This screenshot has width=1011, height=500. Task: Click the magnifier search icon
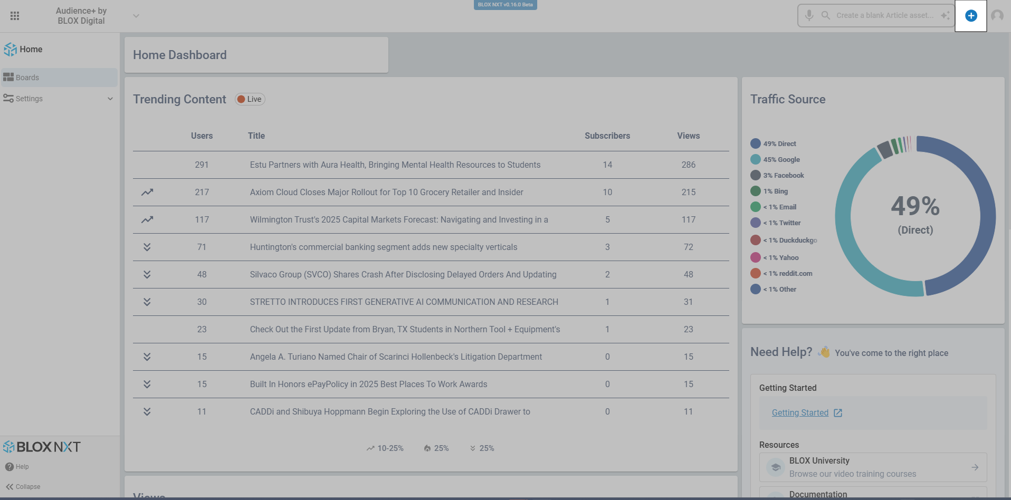tap(826, 16)
